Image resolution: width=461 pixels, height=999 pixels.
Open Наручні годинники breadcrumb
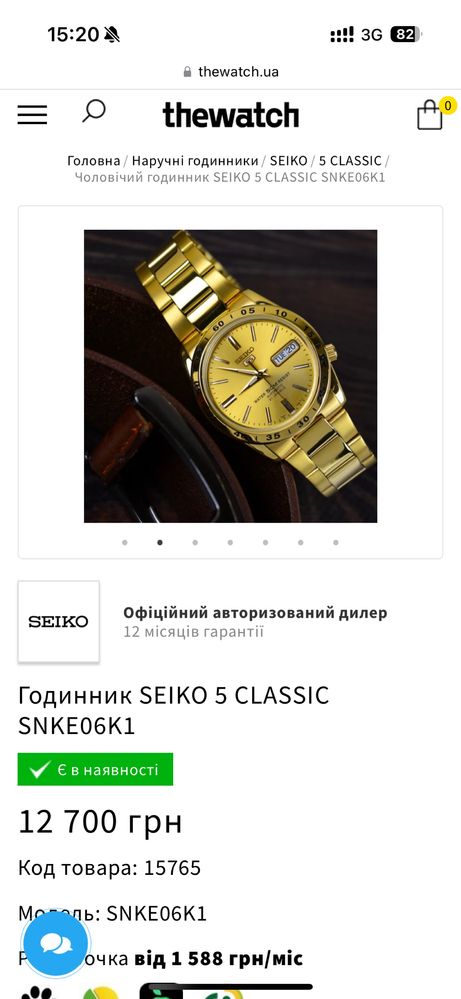(195, 161)
